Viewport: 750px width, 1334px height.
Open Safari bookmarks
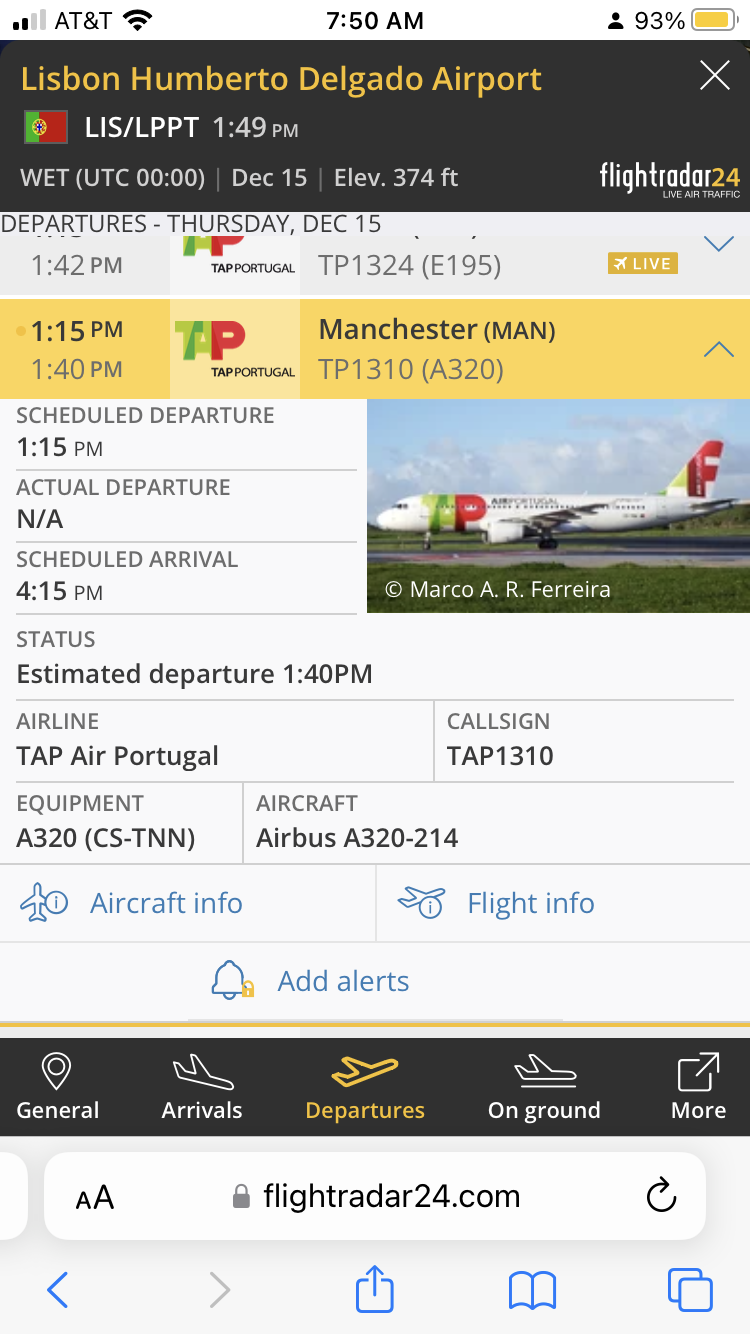(x=532, y=1290)
